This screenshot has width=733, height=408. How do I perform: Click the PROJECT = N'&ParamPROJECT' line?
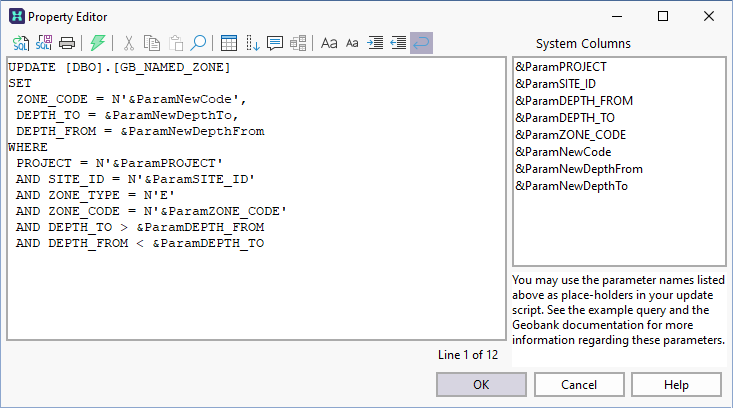click(119, 163)
